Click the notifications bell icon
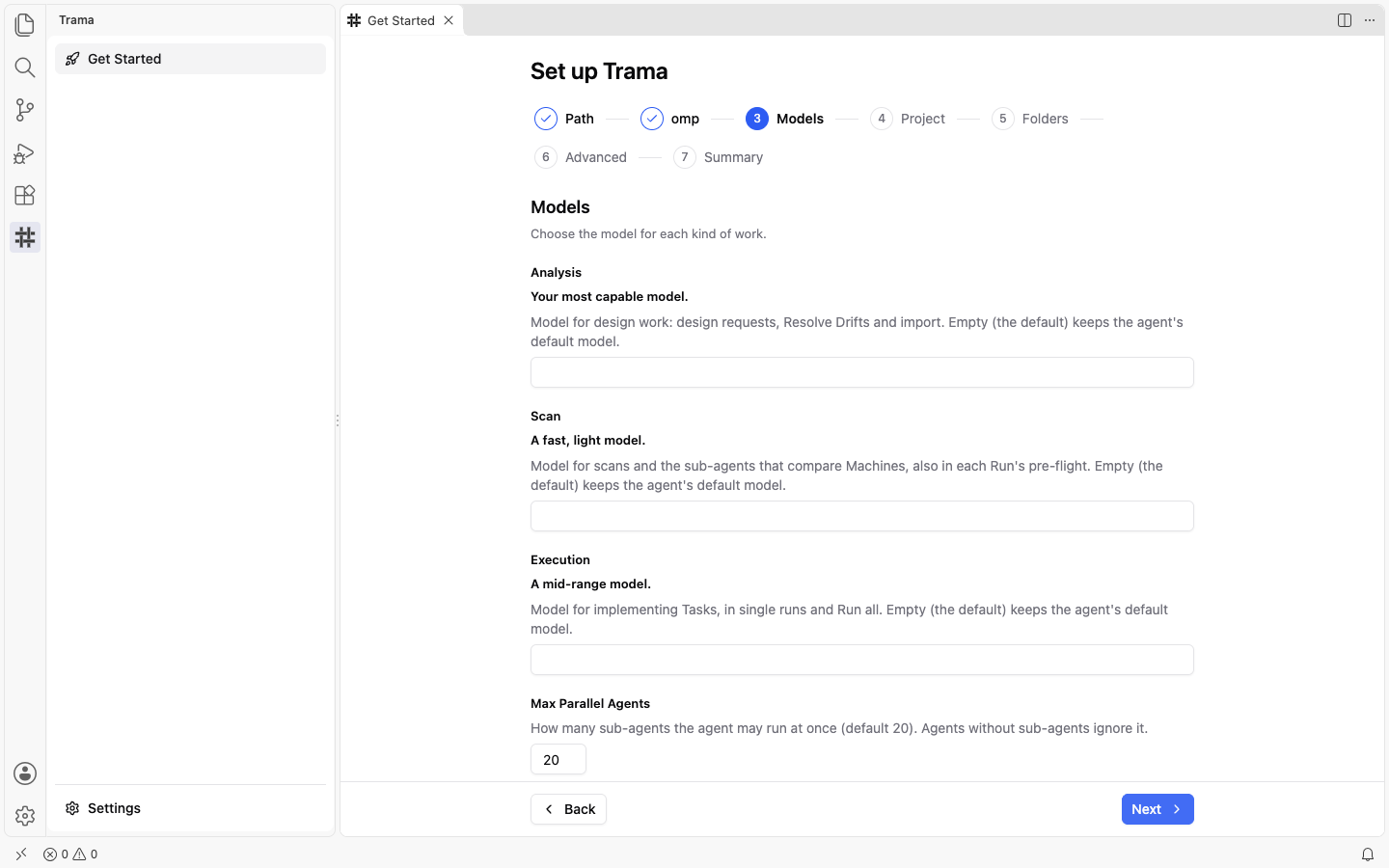Image resolution: width=1389 pixels, height=868 pixels. [x=1368, y=854]
